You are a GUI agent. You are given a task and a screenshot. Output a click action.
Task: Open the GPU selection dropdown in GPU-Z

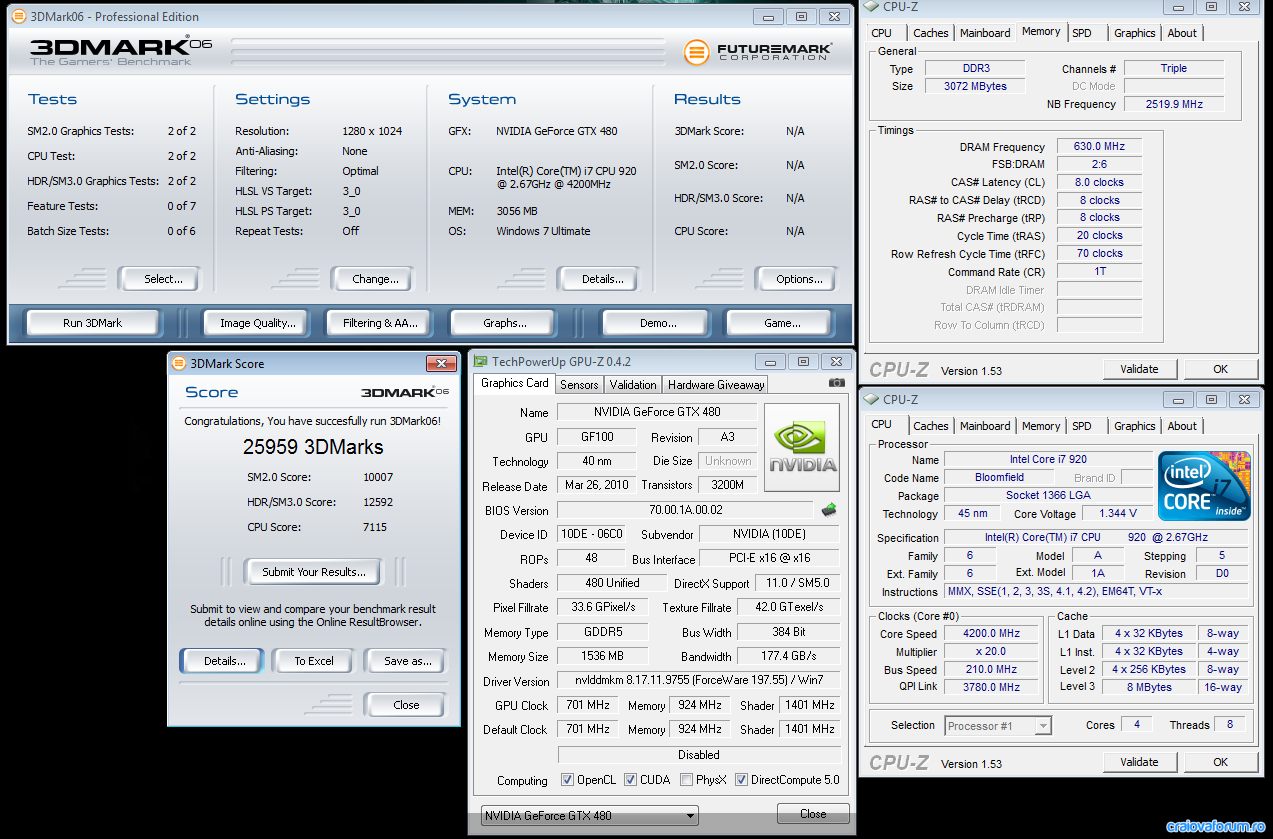(x=589, y=815)
